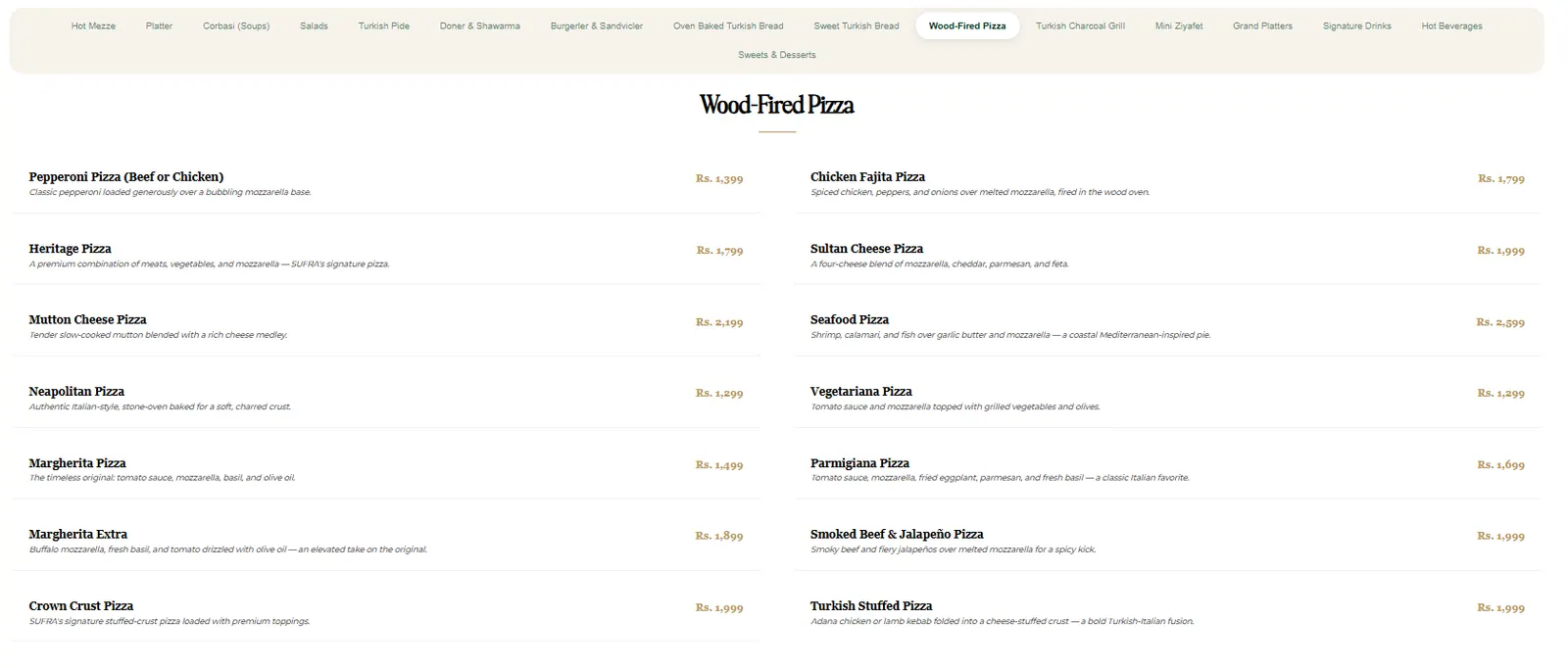
Task: Go to the Salads tab
Action: tap(314, 26)
